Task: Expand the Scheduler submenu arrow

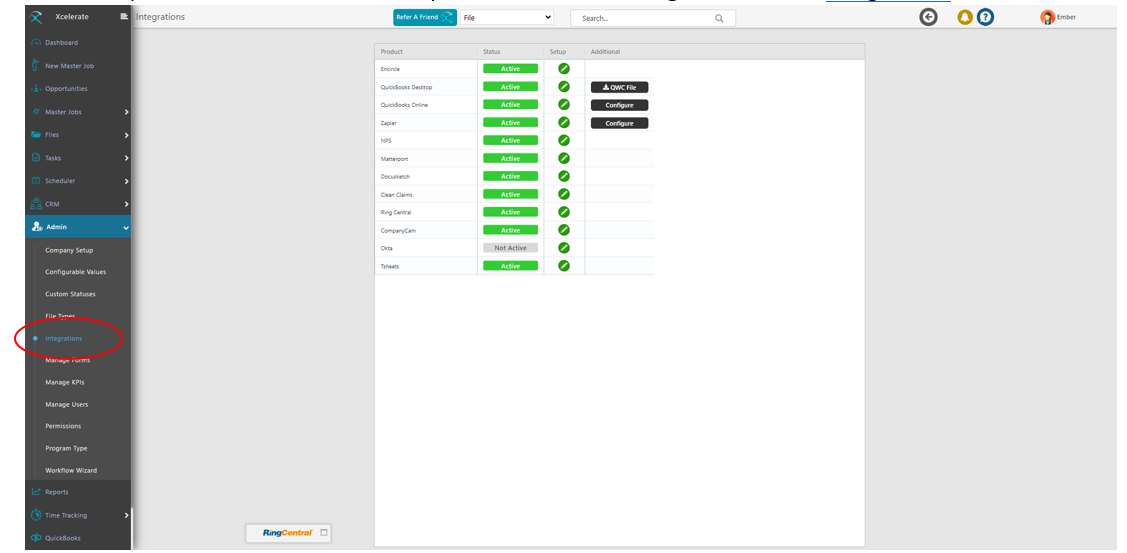Action: (126, 181)
